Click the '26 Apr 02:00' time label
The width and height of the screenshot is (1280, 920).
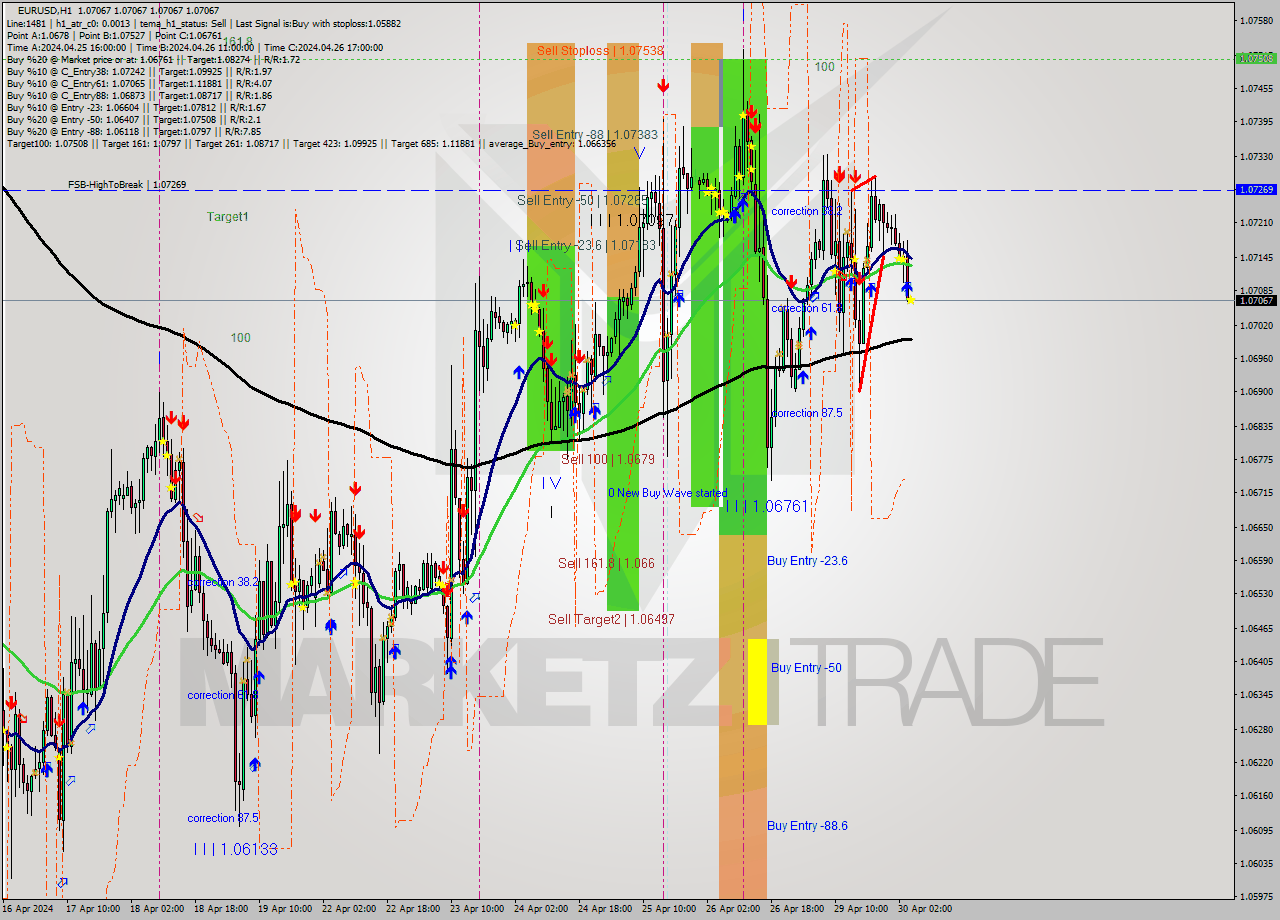732,909
